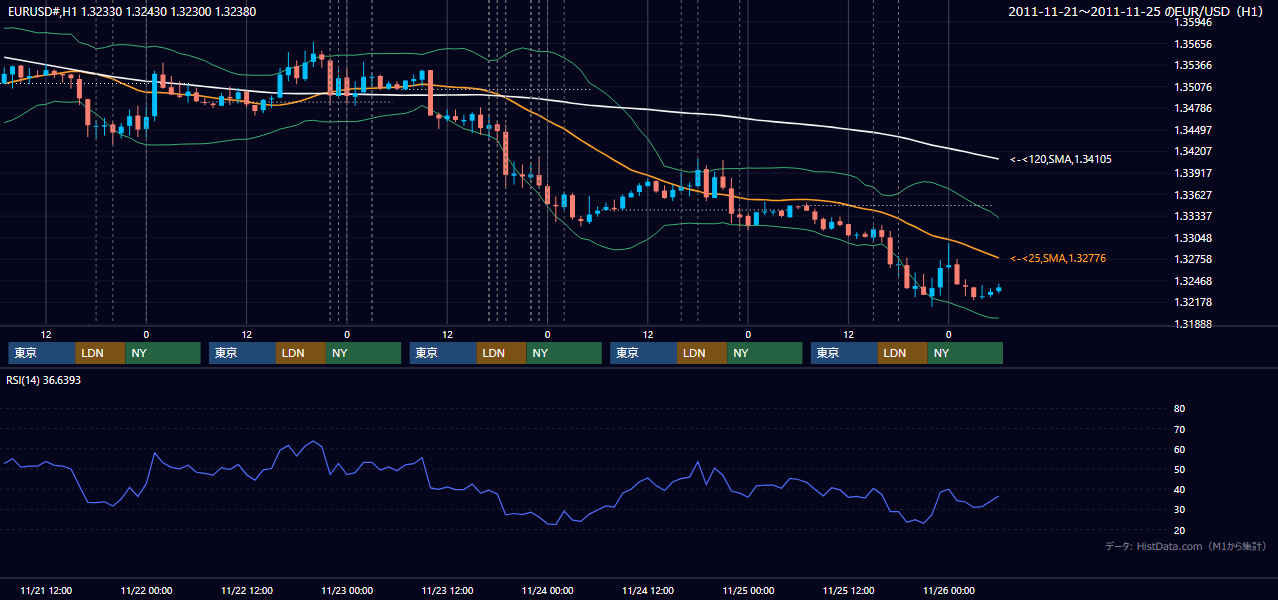Select the 25 SMA value label 1.32776

(1057, 259)
